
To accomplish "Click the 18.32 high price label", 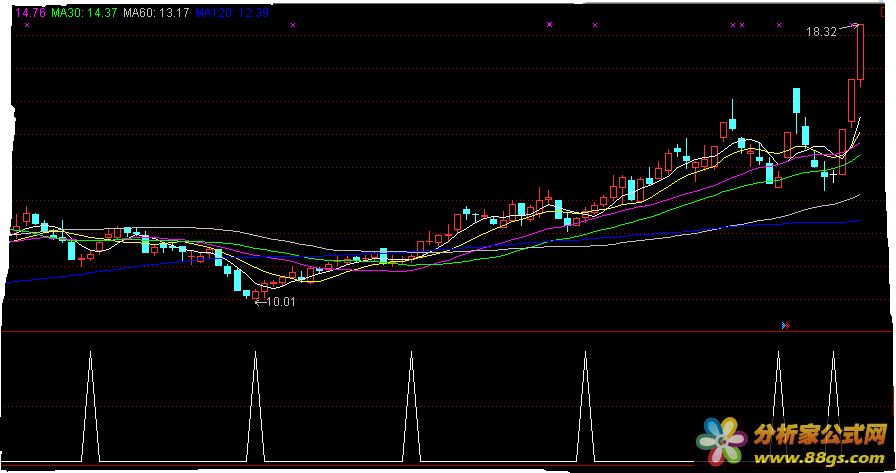I will (x=821, y=32).
